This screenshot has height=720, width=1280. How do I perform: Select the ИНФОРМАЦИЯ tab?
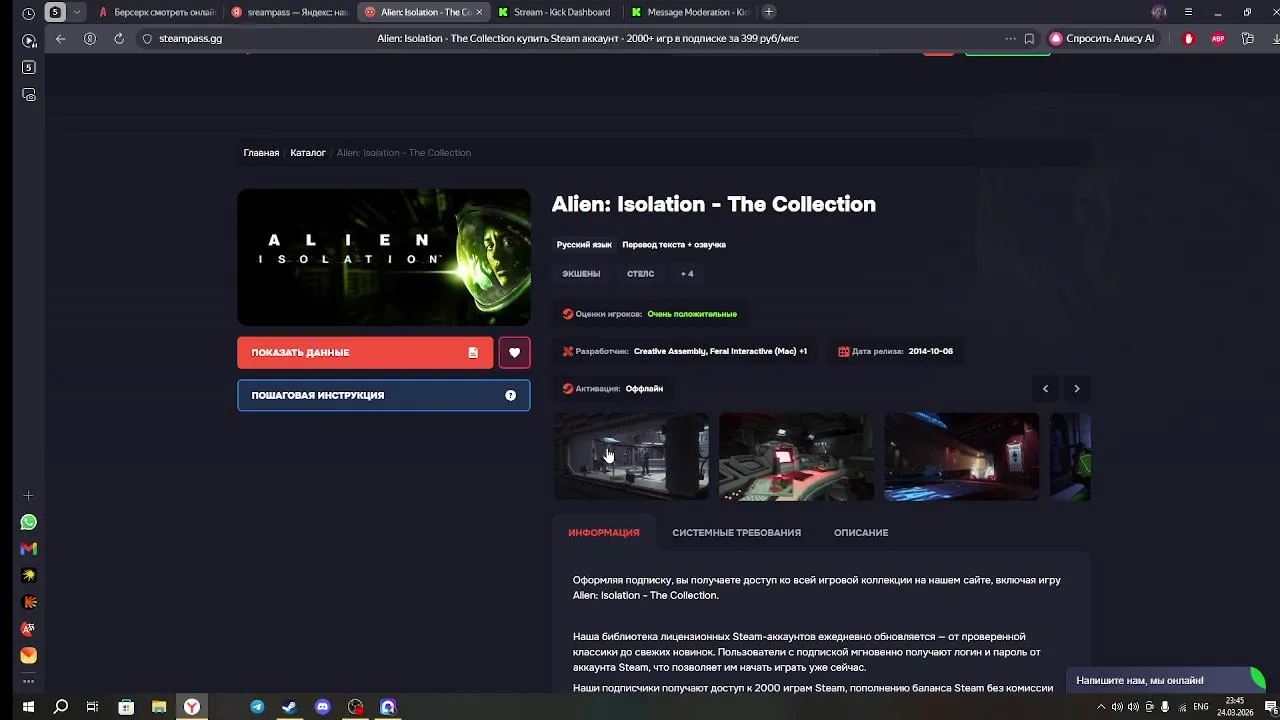coord(604,532)
